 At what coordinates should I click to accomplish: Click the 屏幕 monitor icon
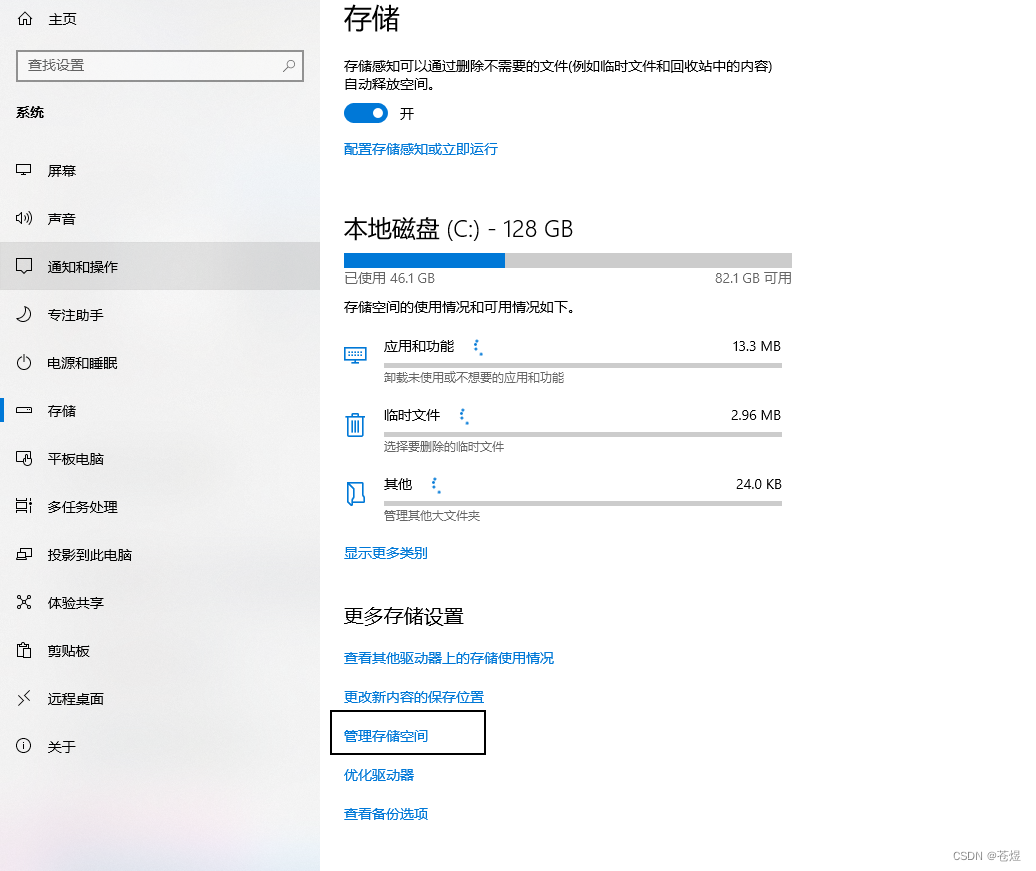[24, 170]
